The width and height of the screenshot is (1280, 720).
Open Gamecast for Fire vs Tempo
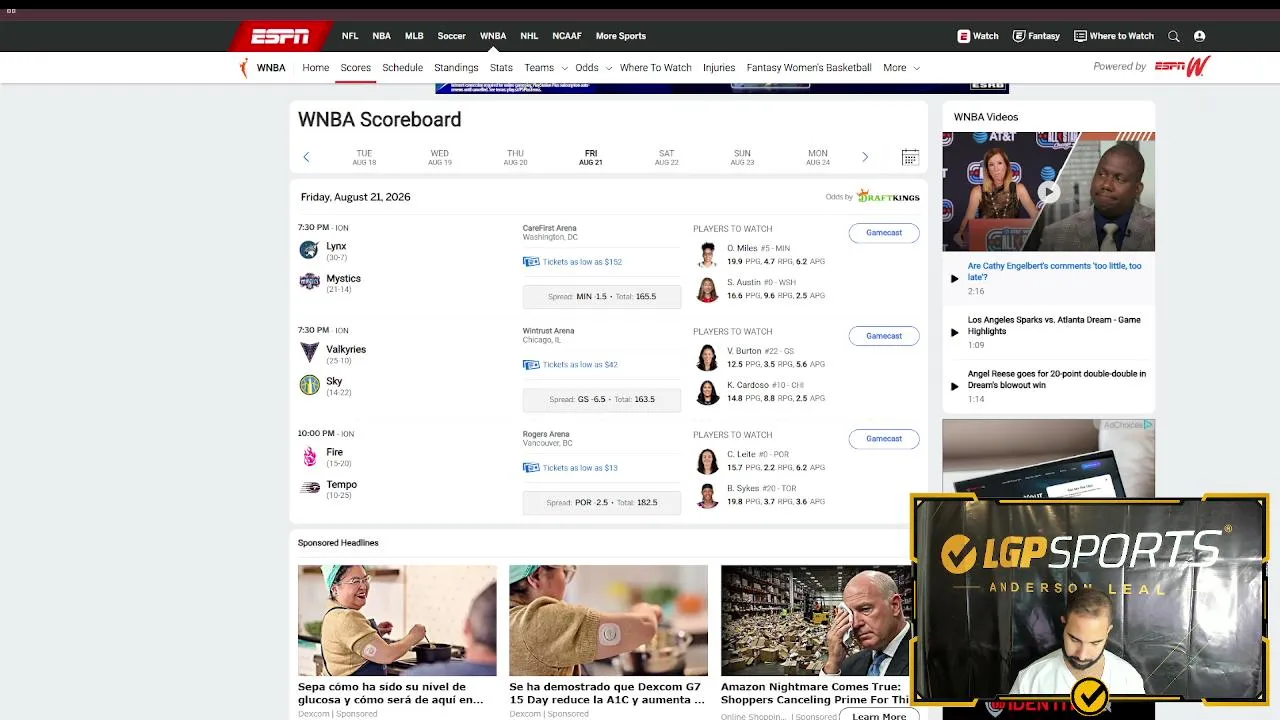point(884,439)
